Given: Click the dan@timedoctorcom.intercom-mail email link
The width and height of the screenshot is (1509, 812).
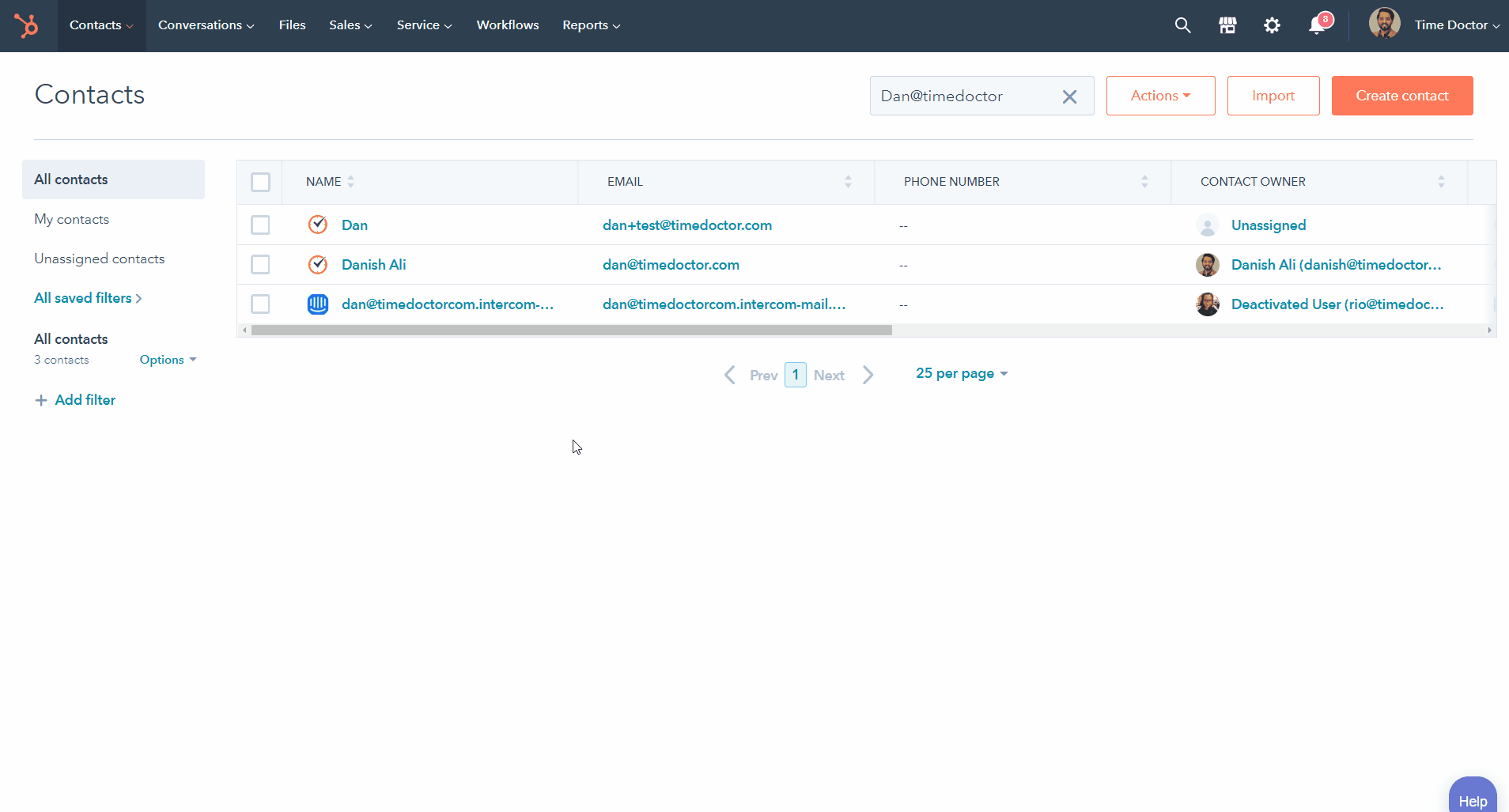Looking at the screenshot, I should pos(724,304).
